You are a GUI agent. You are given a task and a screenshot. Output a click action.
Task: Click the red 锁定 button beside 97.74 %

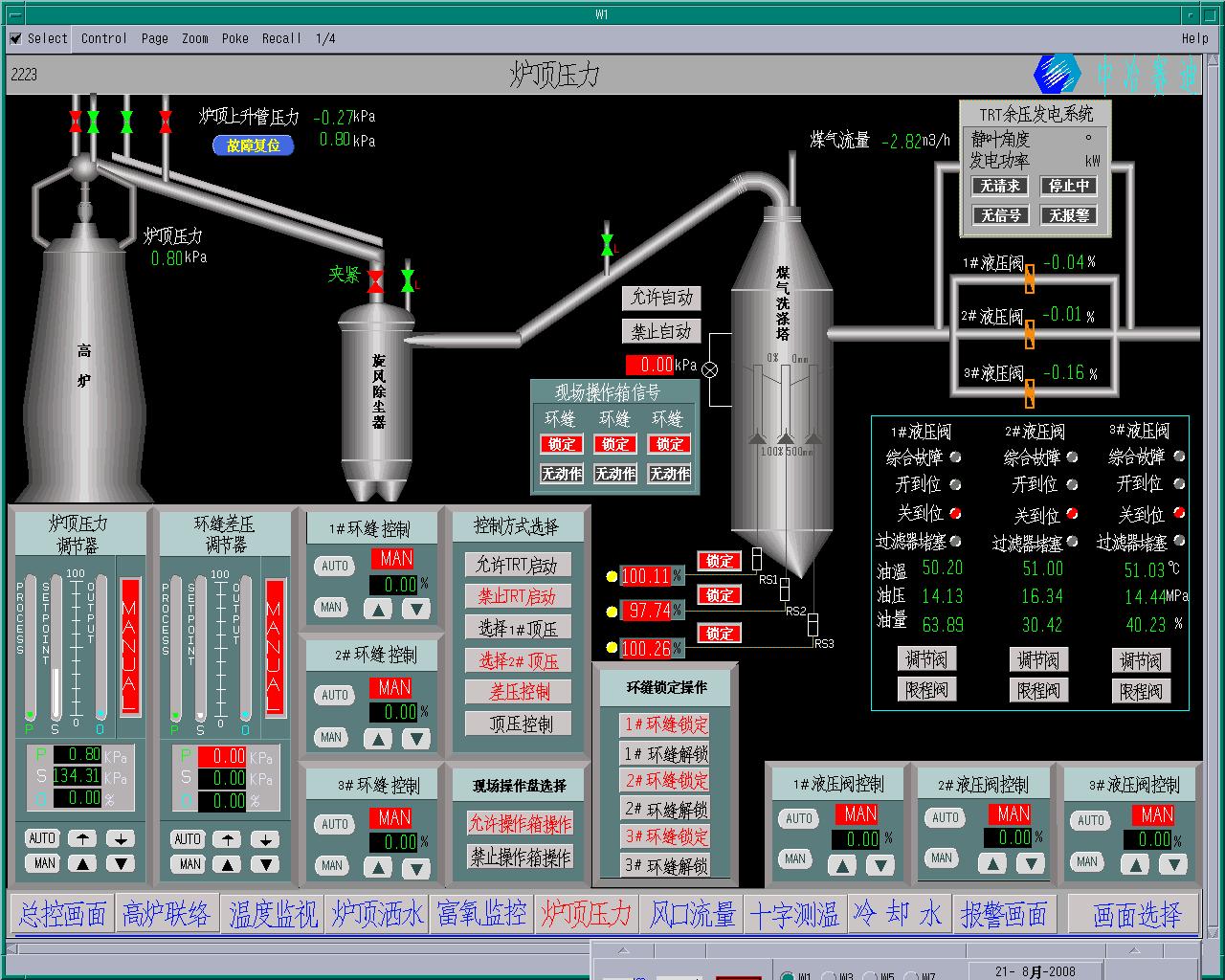pyautogui.click(x=720, y=595)
